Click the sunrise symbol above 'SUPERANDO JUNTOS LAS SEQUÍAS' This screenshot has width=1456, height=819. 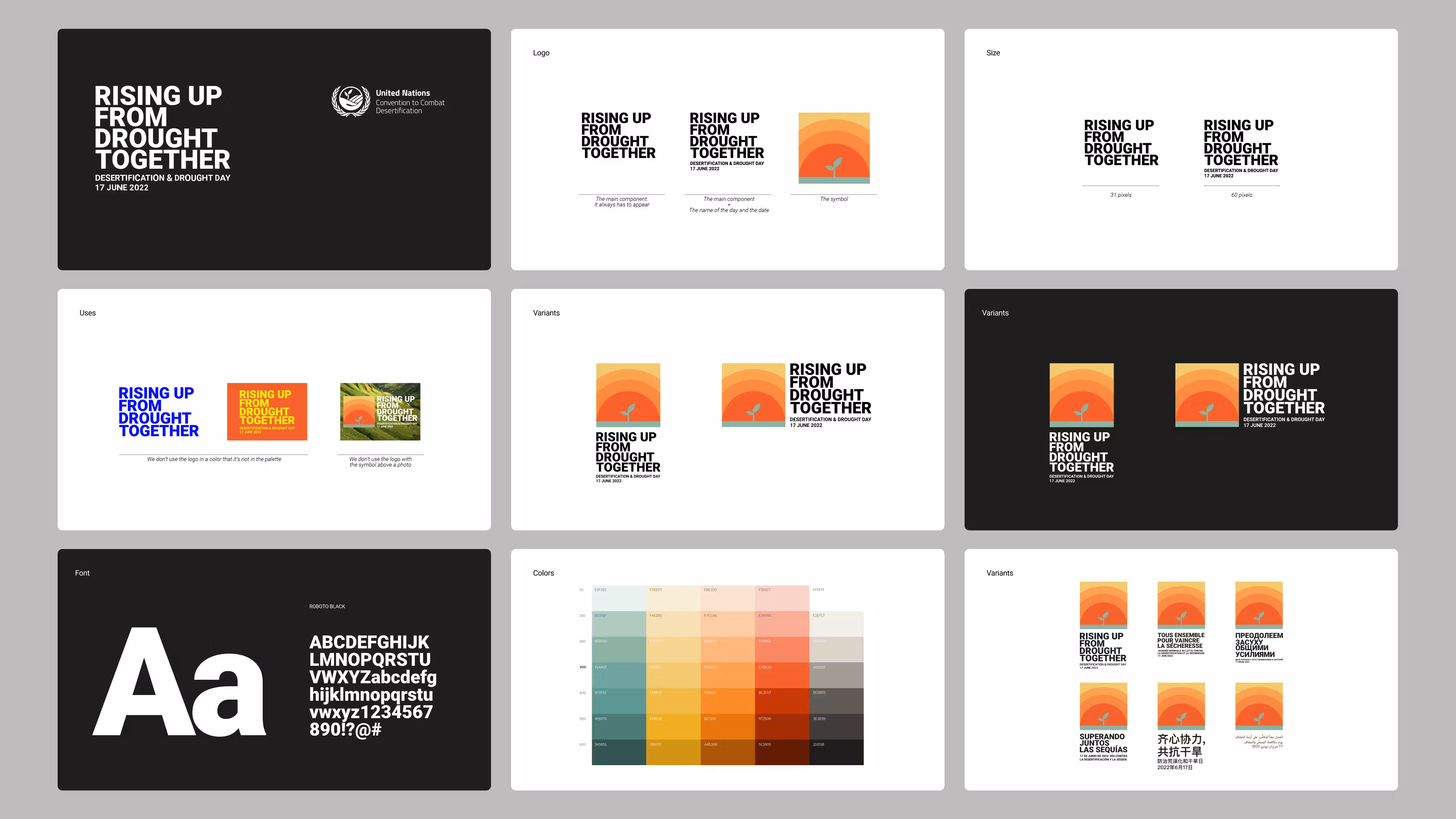(1103, 706)
